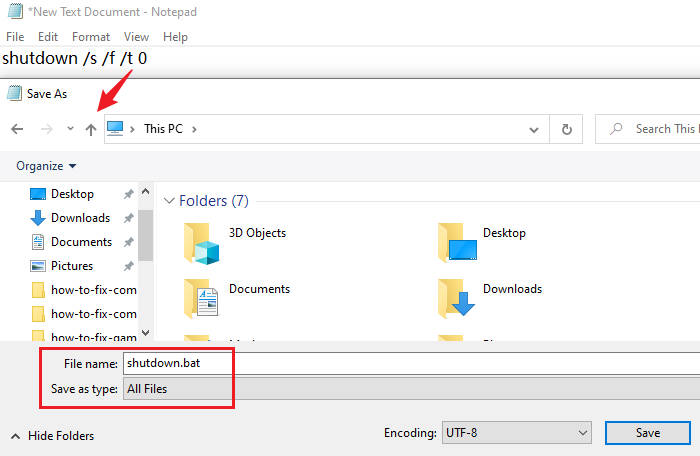Select Downloads in the quick access sidebar
The height and width of the screenshot is (456, 700).
pyautogui.click(x=80, y=218)
